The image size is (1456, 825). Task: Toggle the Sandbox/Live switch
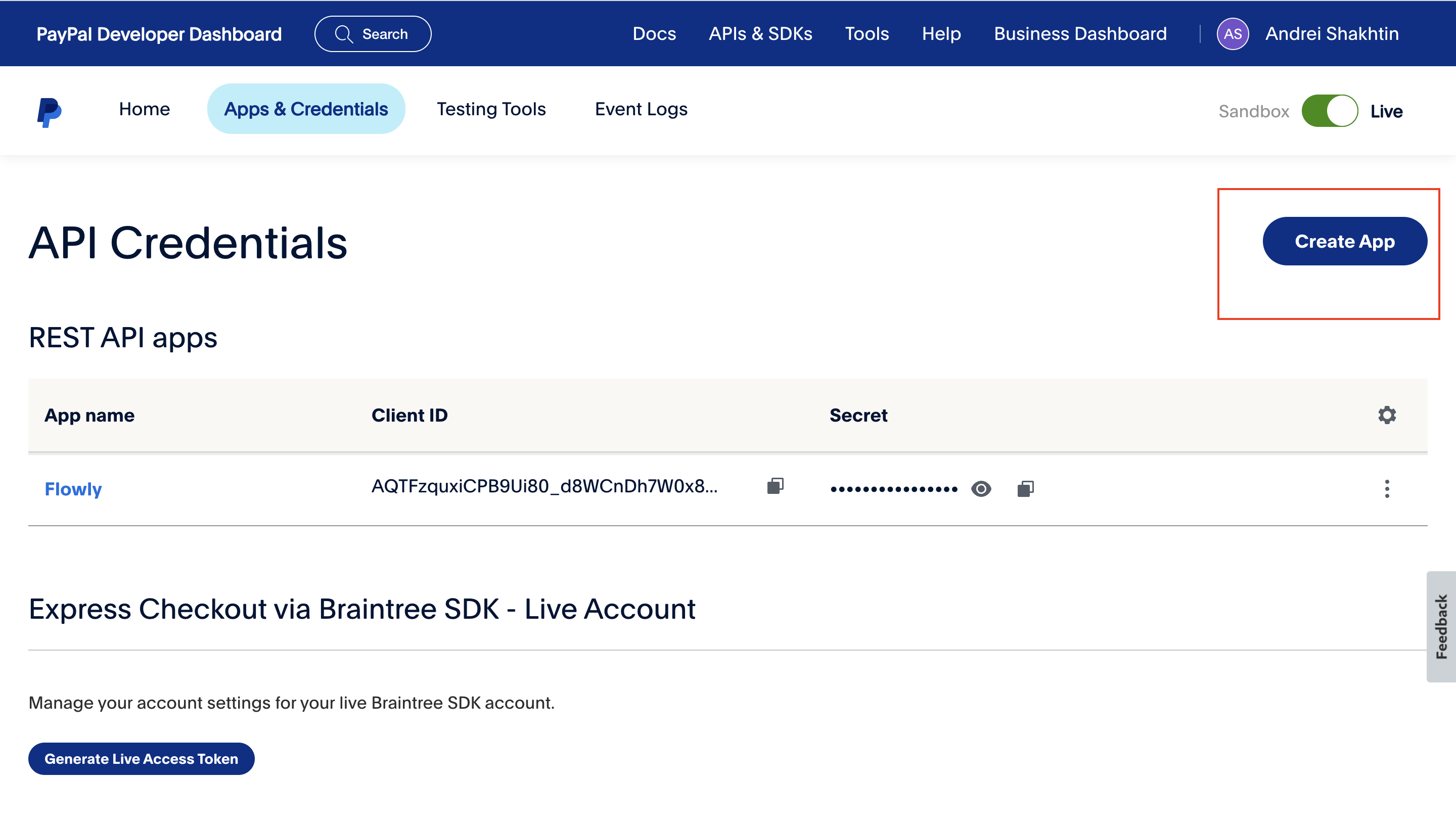click(1329, 111)
